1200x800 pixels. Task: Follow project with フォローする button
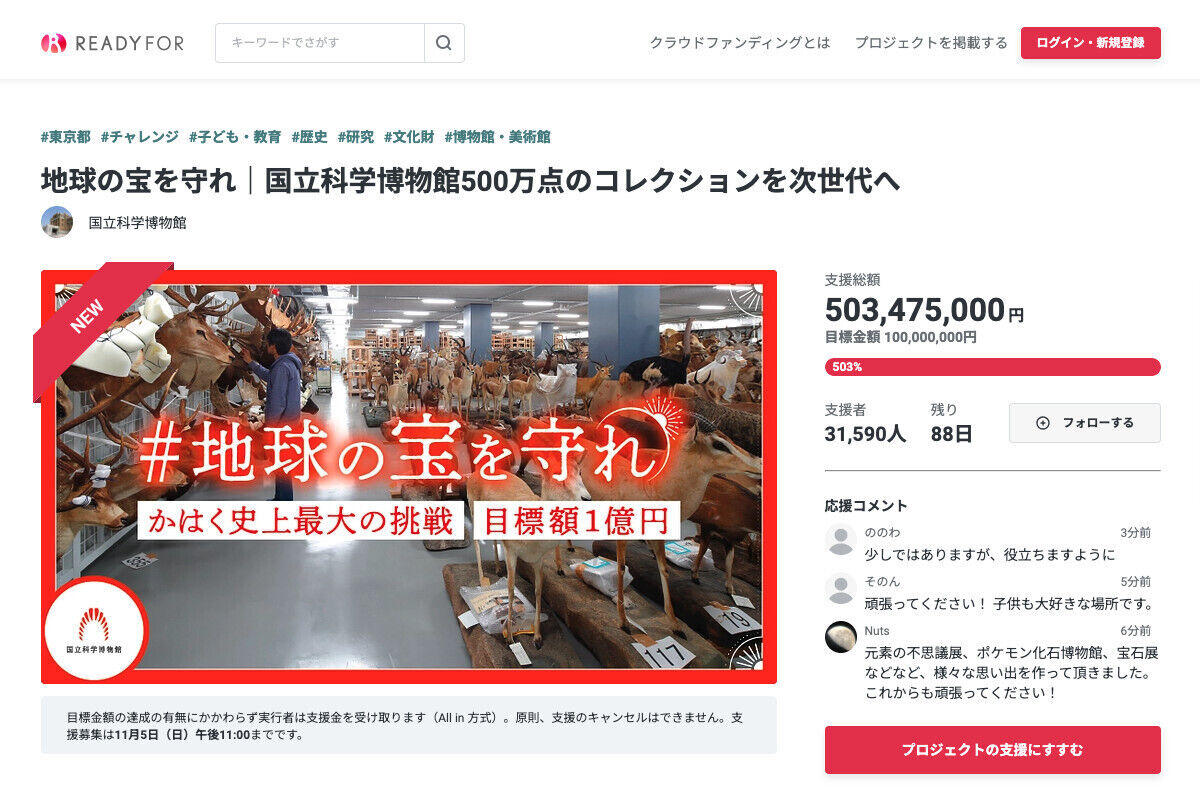pyautogui.click(x=1085, y=423)
